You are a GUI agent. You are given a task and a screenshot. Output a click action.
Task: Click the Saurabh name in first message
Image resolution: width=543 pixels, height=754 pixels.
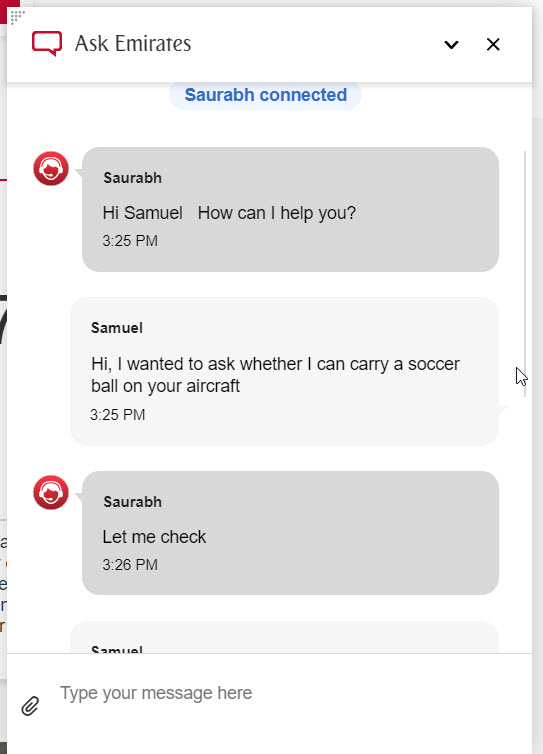[132, 178]
